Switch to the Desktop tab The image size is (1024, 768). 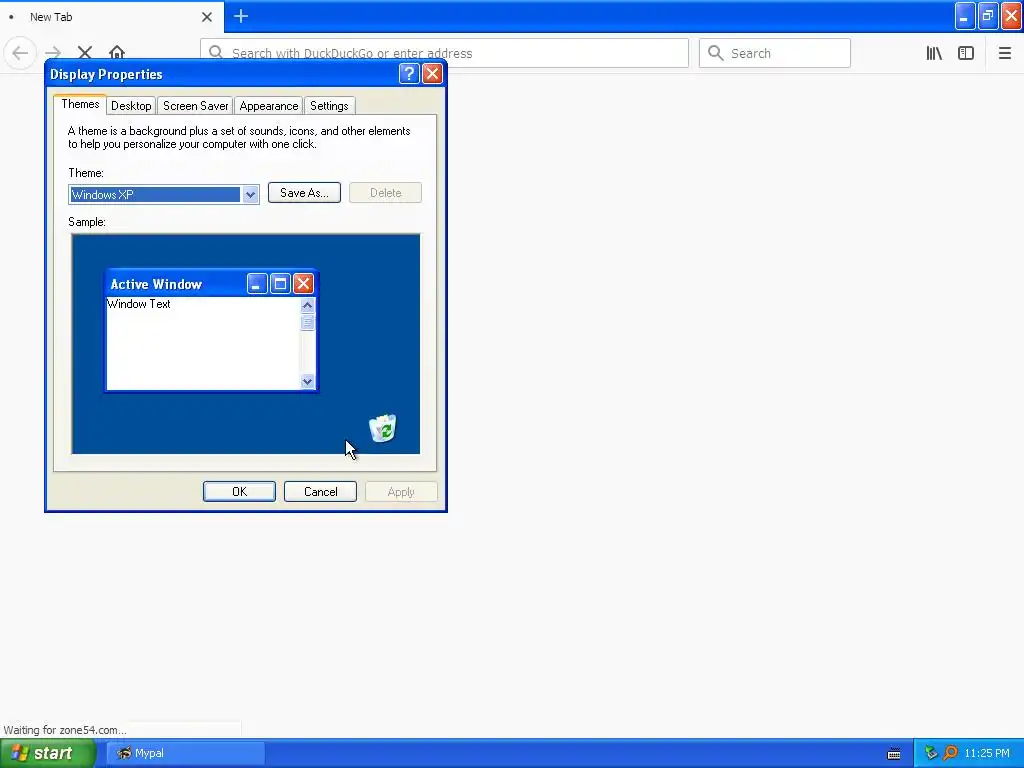click(131, 106)
